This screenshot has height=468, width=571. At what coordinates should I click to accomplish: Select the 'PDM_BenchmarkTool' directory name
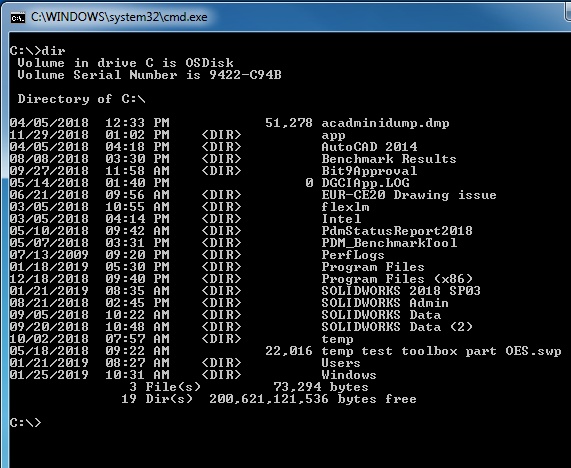coord(389,243)
